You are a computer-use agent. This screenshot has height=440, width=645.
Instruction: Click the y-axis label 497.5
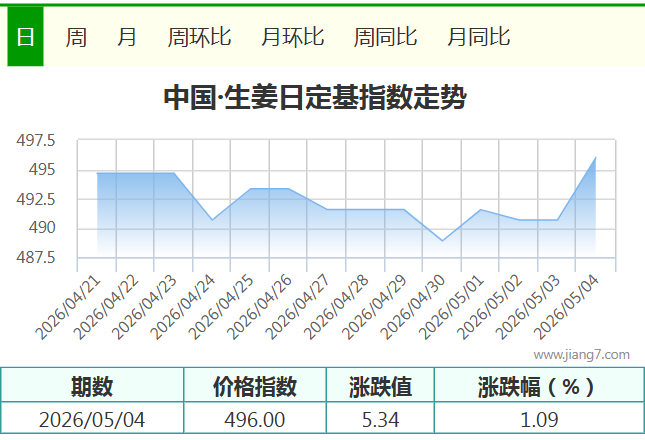[35, 141]
